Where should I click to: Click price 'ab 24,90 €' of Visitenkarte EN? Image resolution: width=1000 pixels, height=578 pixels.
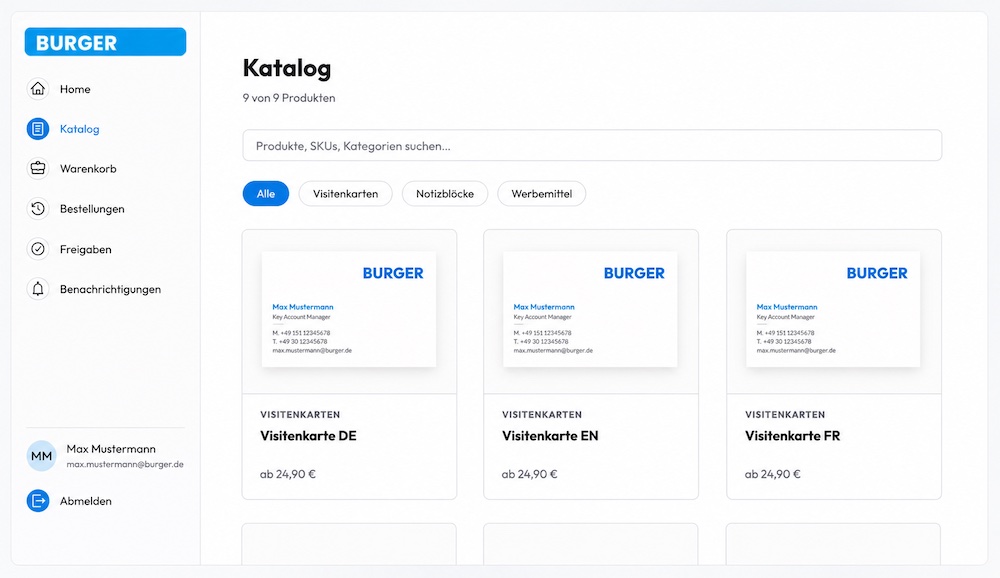tap(529, 474)
